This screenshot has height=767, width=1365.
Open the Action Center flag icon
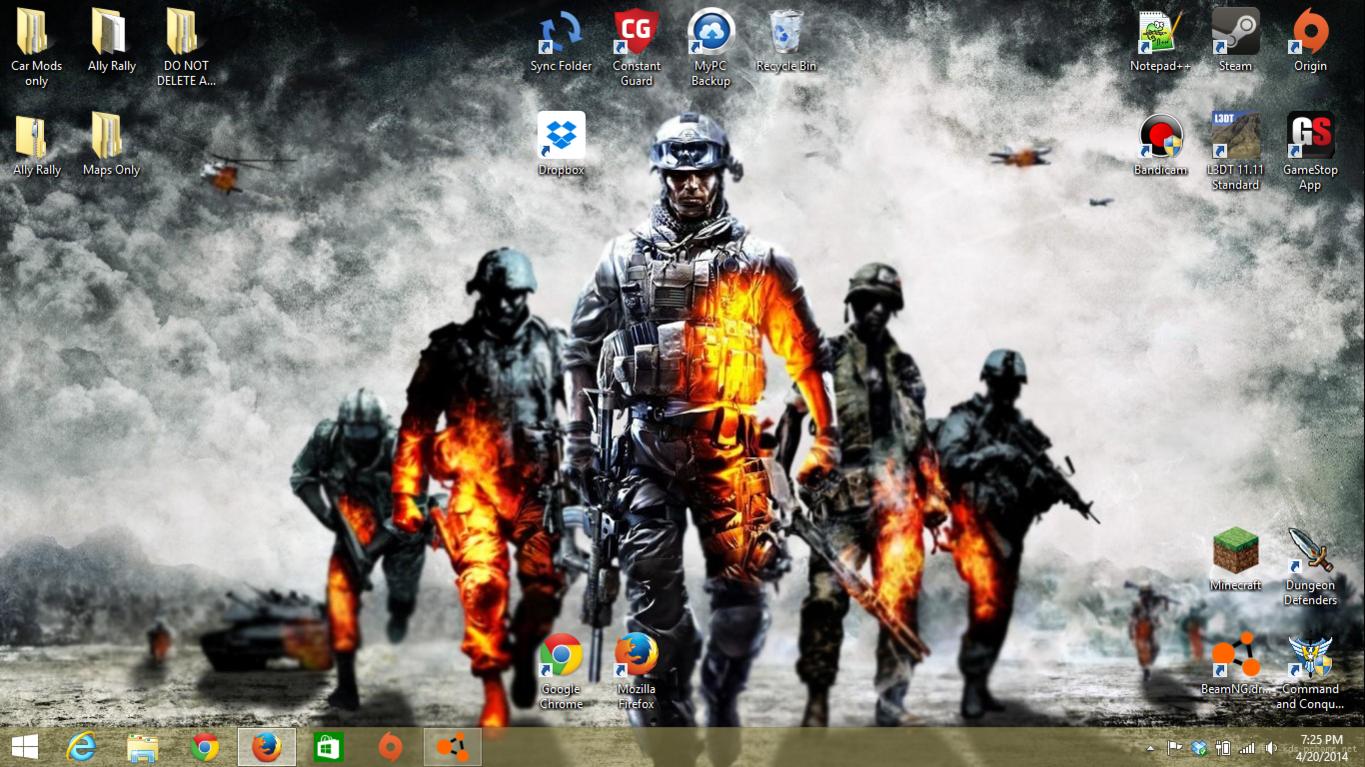click(1175, 748)
